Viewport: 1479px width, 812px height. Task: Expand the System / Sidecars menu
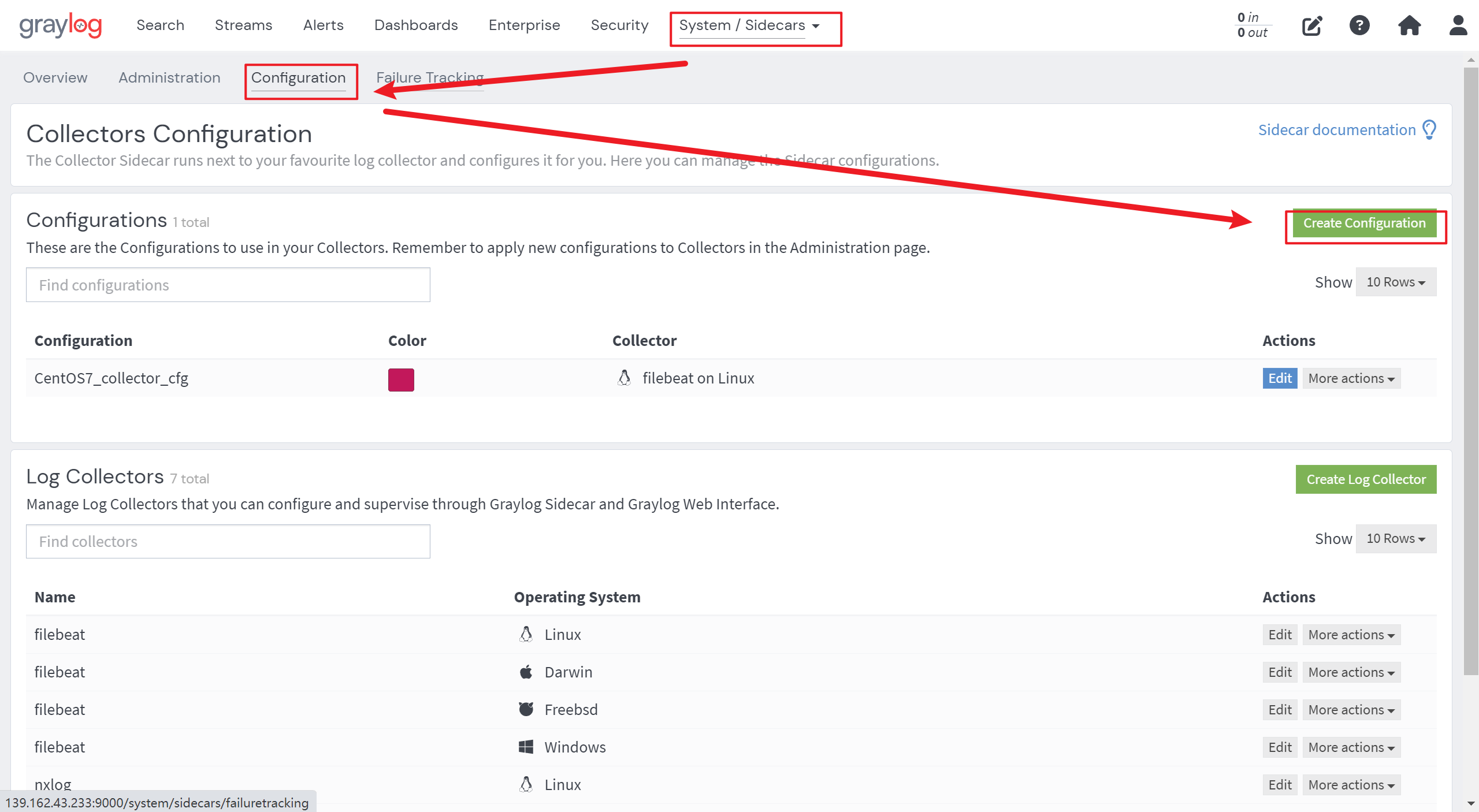tap(749, 25)
